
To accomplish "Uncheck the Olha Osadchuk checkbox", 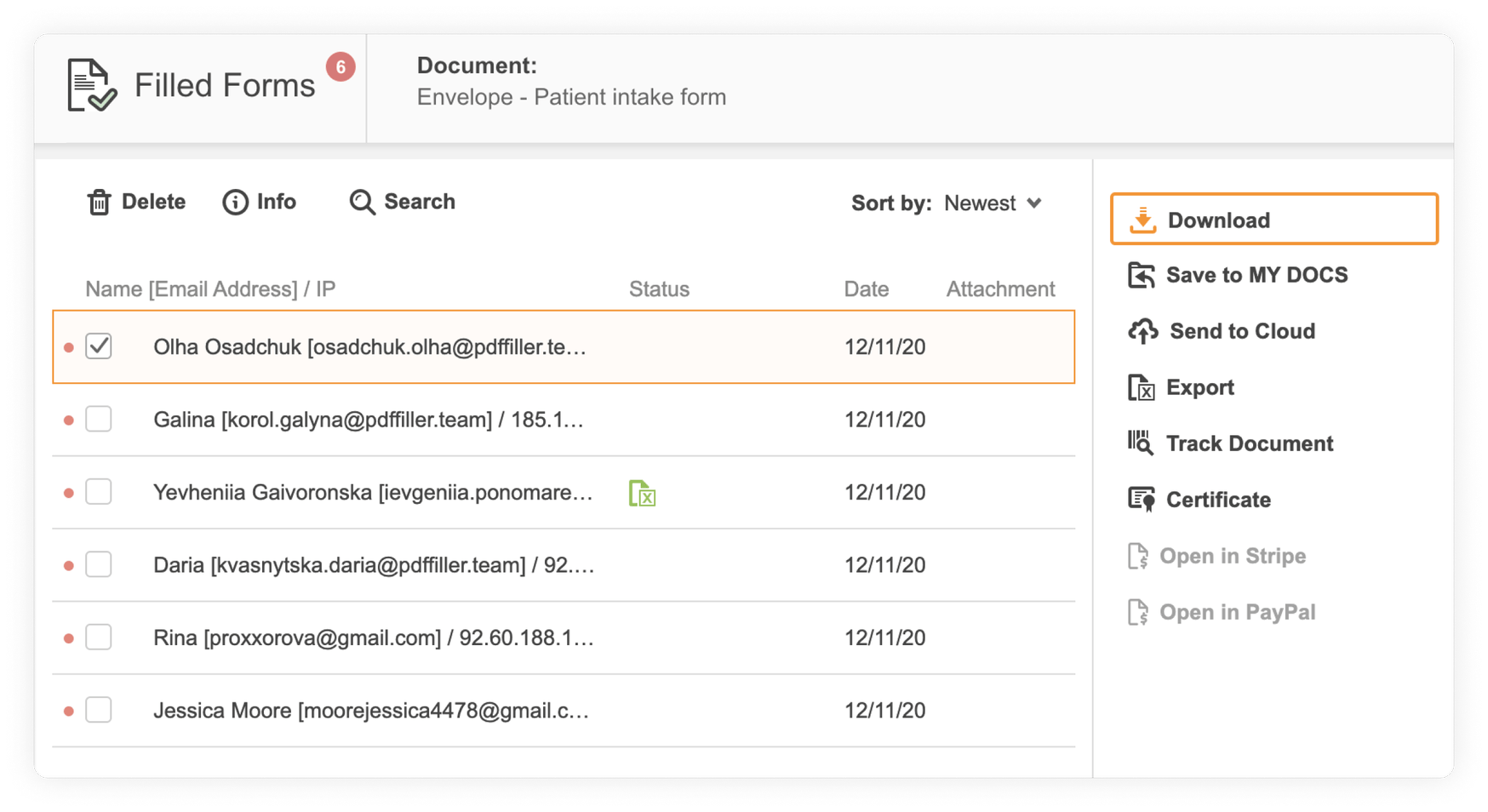I will point(99,346).
